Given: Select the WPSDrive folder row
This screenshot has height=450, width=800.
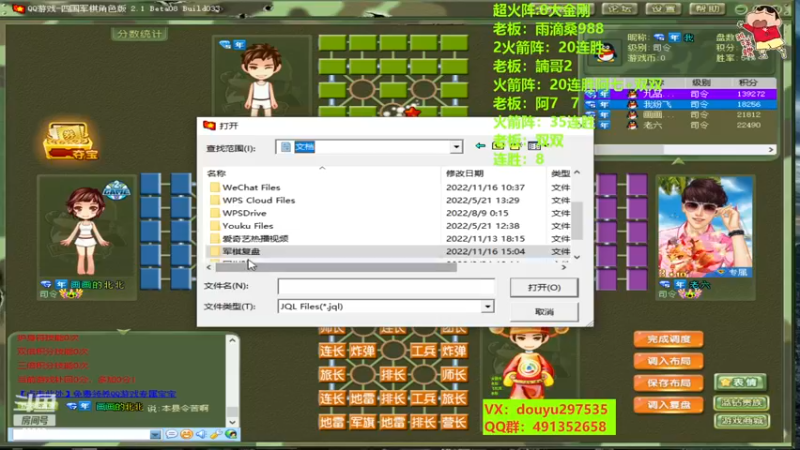Looking at the screenshot, I should click(388, 213).
